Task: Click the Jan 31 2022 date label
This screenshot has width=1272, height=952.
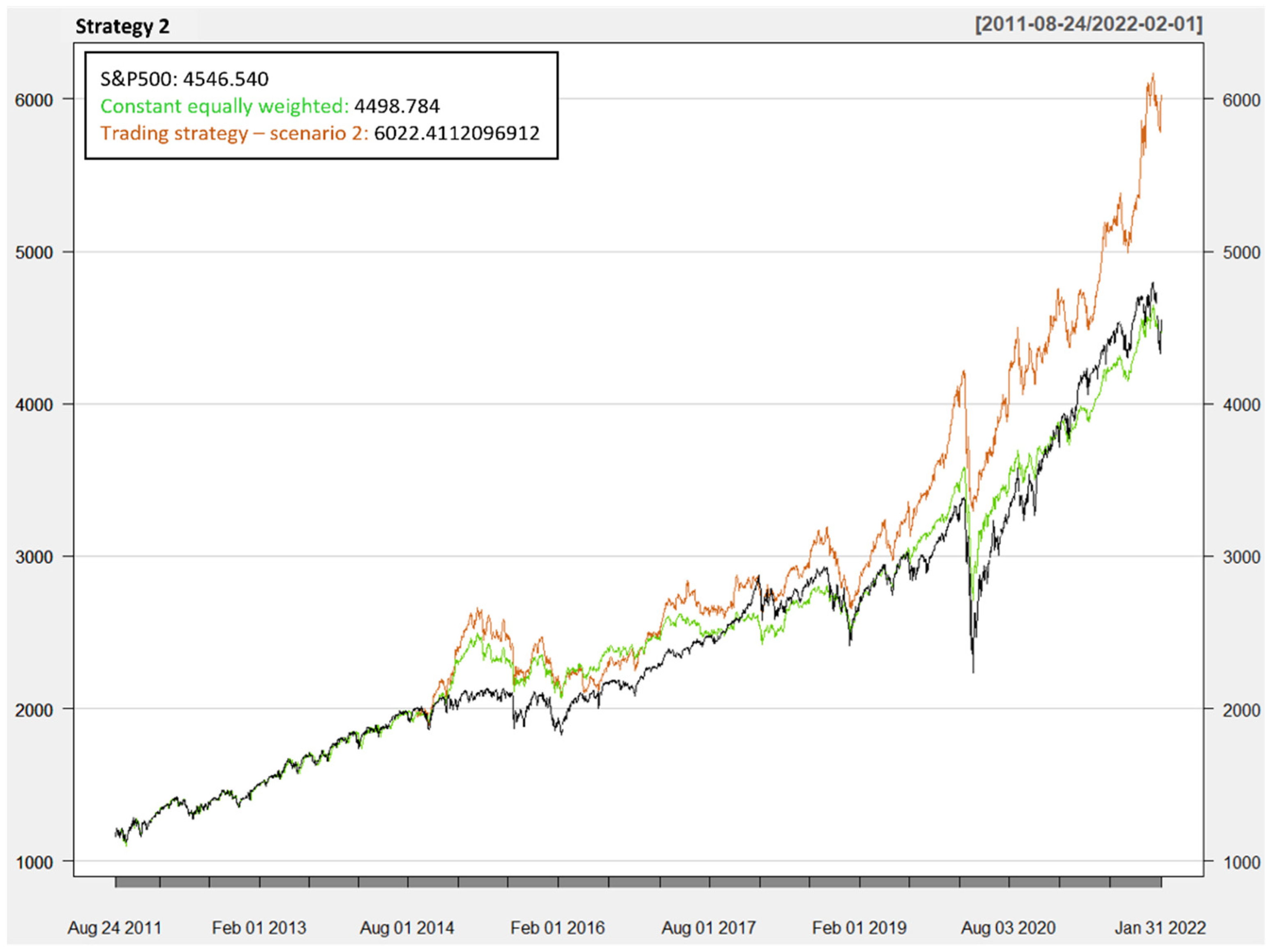Action: [x=1160, y=928]
